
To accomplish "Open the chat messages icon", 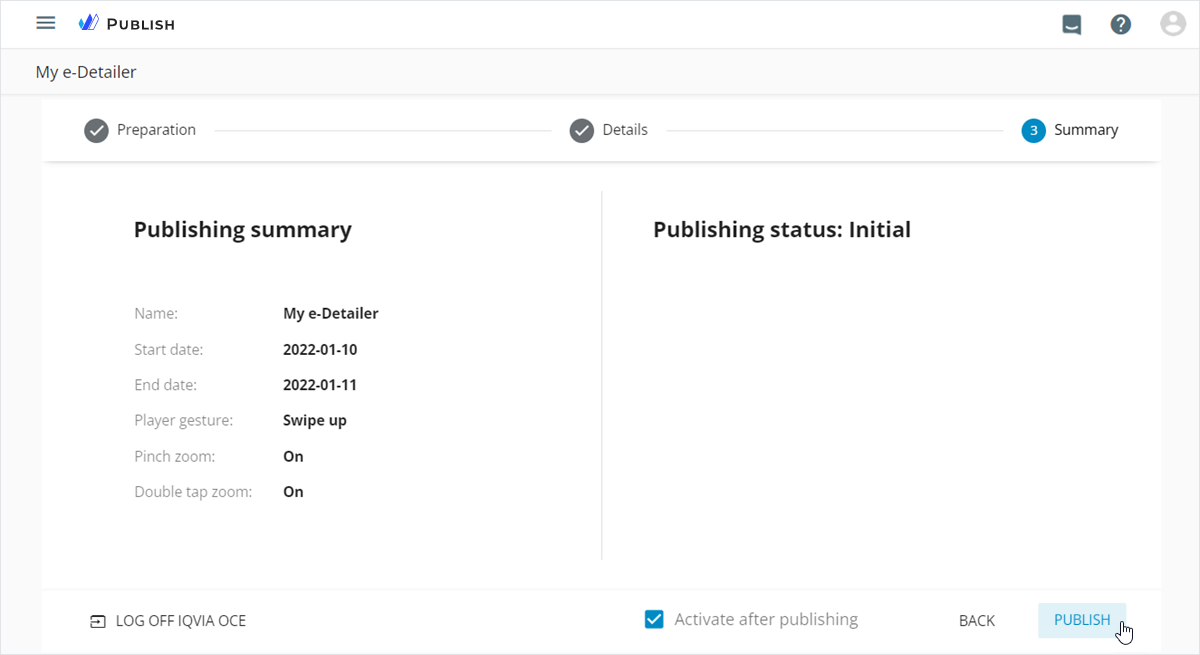I will [1072, 24].
